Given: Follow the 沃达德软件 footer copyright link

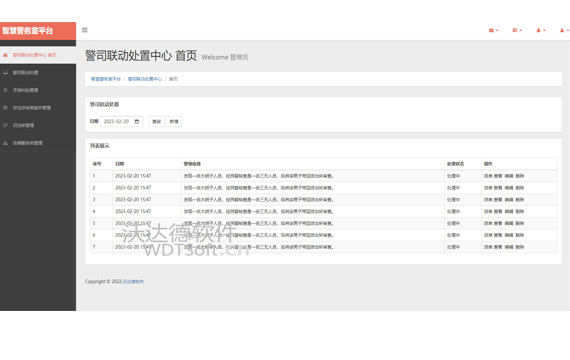Looking at the screenshot, I should point(133,281).
